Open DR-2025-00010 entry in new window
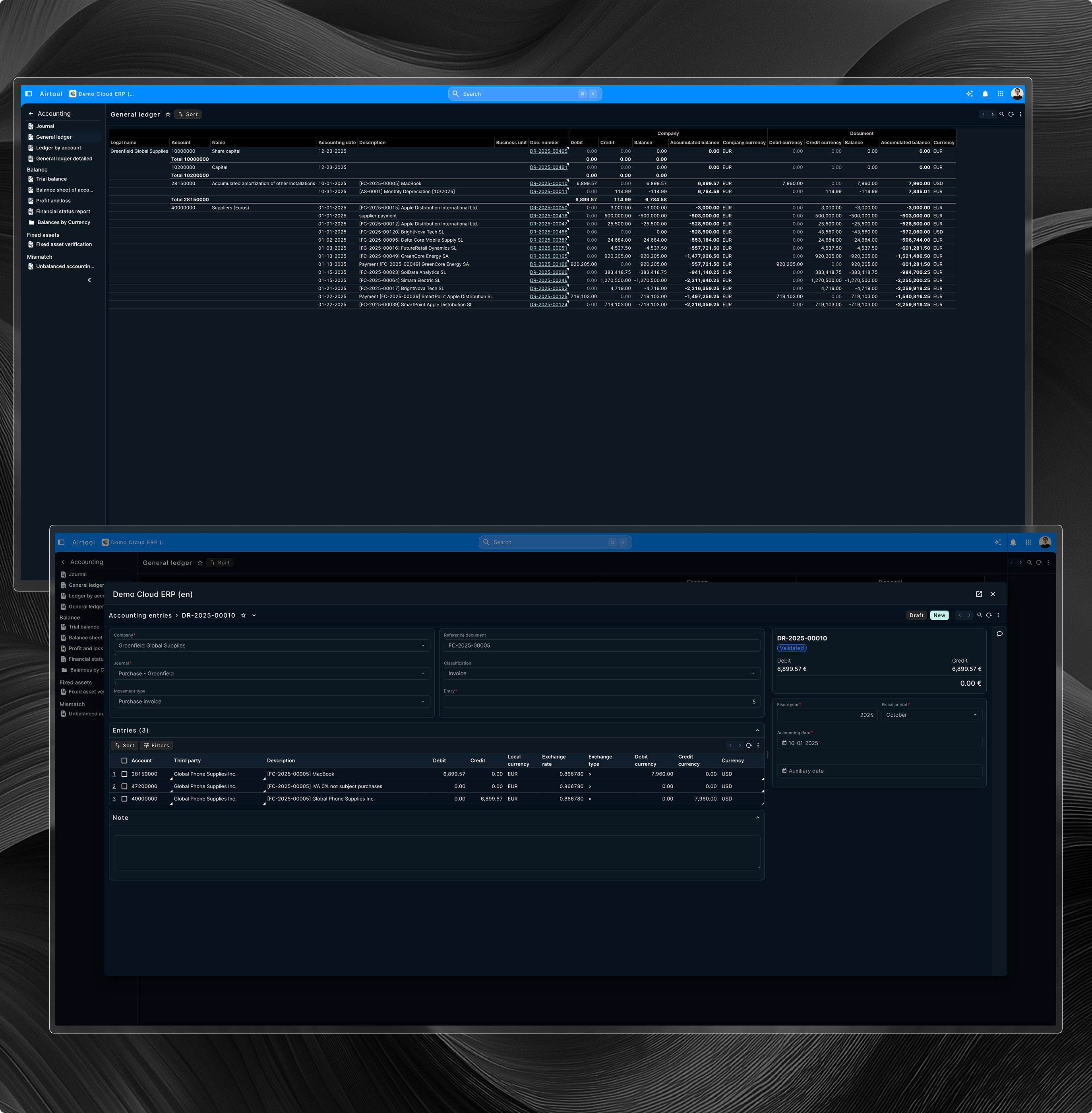This screenshot has width=1092, height=1113. tap(979, 594)
